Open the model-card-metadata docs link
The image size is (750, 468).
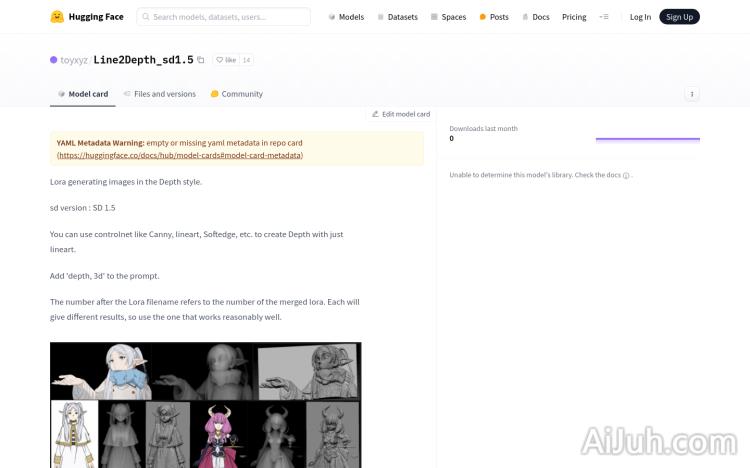point(180,155)
